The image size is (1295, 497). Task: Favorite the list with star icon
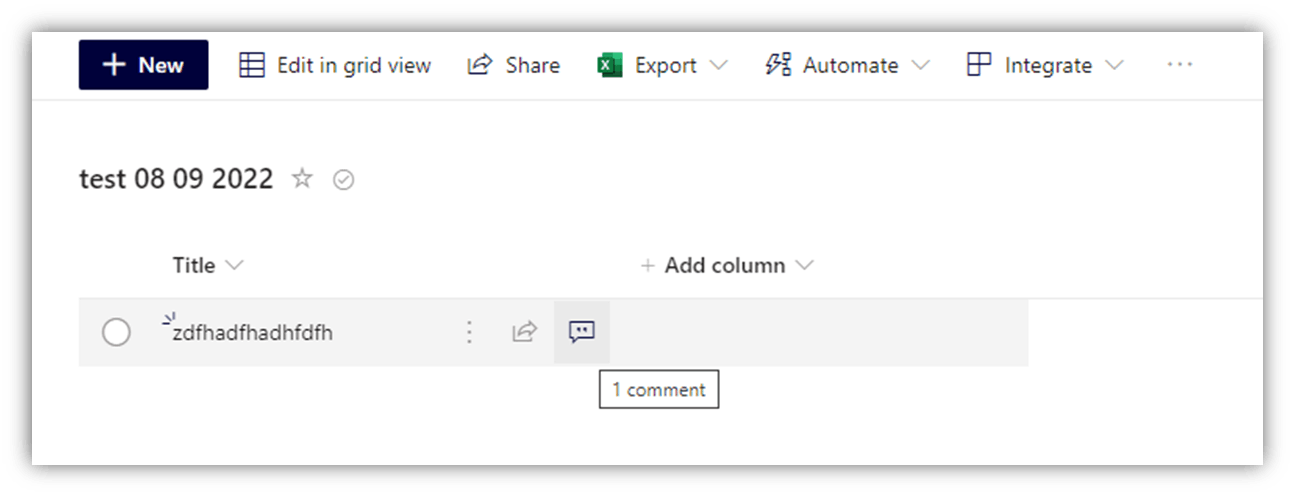coord(302,179)
